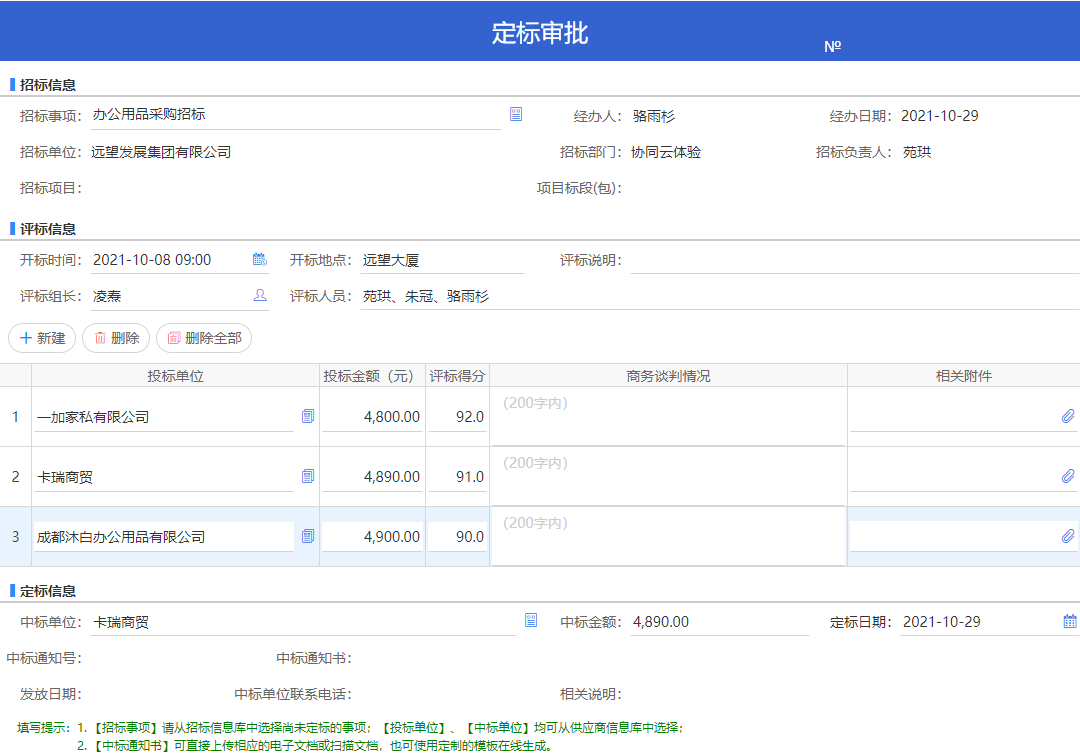Image resolution: width=1080 pixels, height=755 pixels.
Task: Click the 新建 button
Action: (x=42, y=338)
